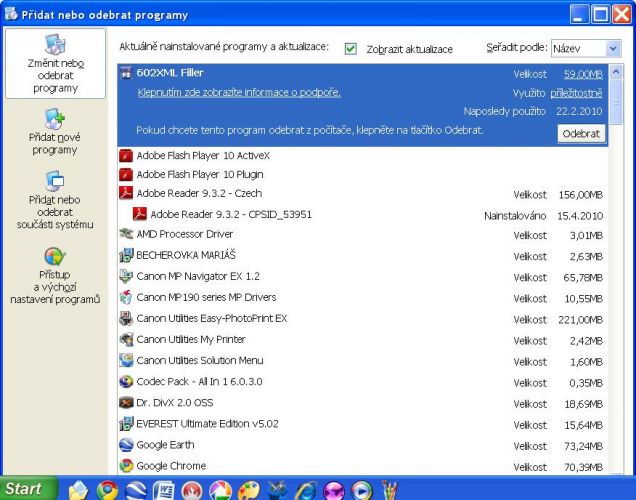Image resolution: width=636 pixels, height=500 pixels.
Task: Launch Internet Explorer from the taskbar
Action: point(305,491)
